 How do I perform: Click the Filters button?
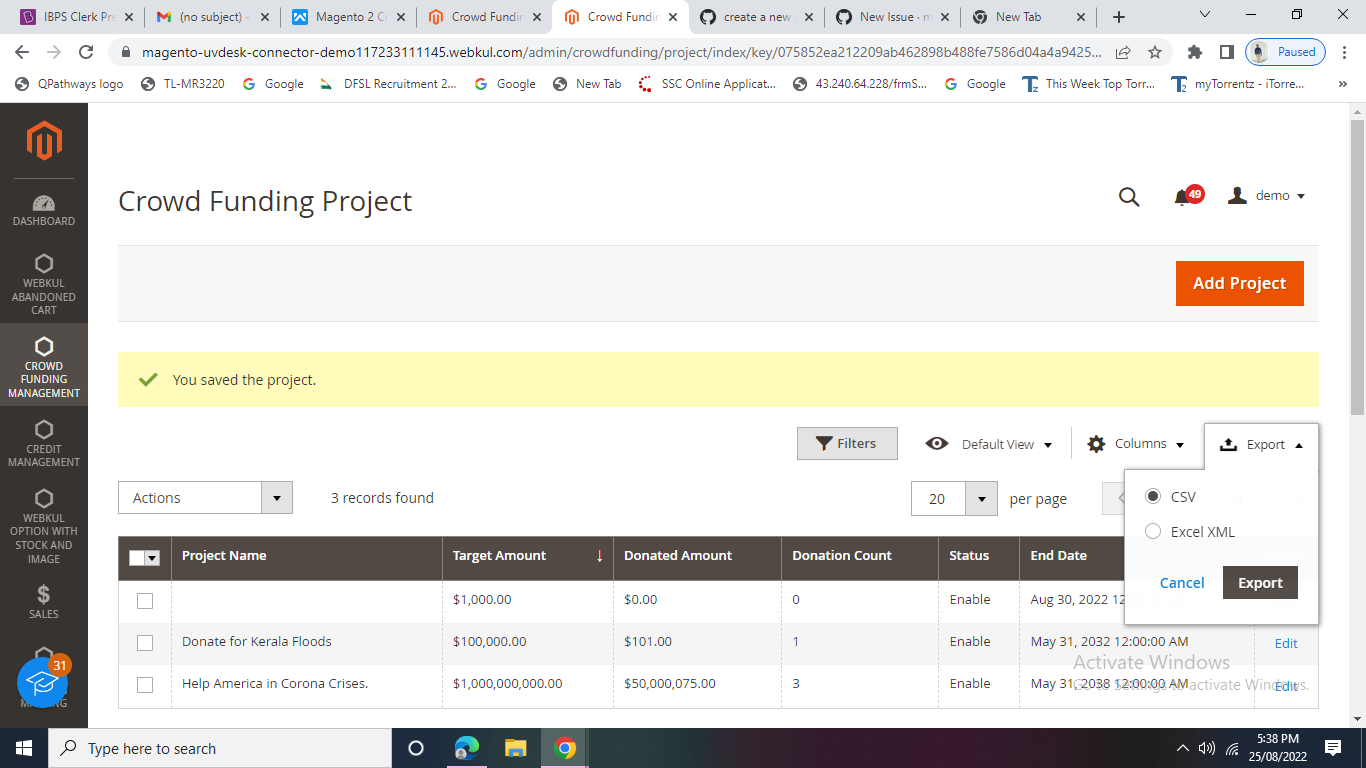coord(847,443)
